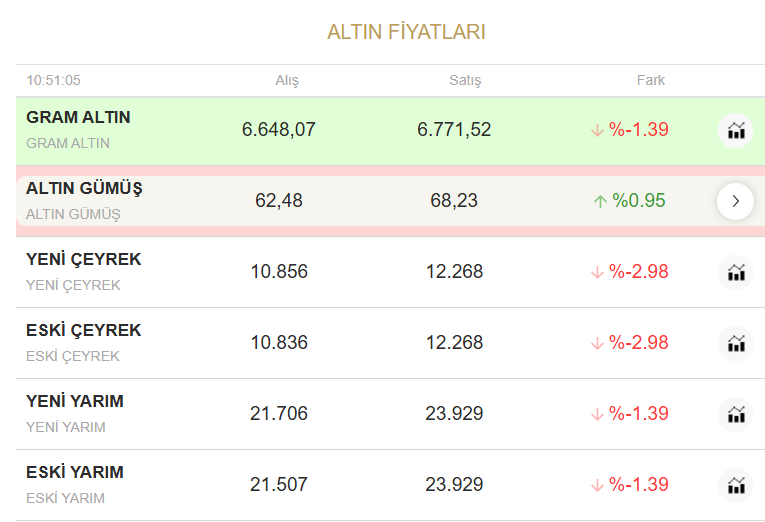Viewport: 765px width, 522px height.
Task: Open the YENİ ÇEYREK row title
Action: 84,259
